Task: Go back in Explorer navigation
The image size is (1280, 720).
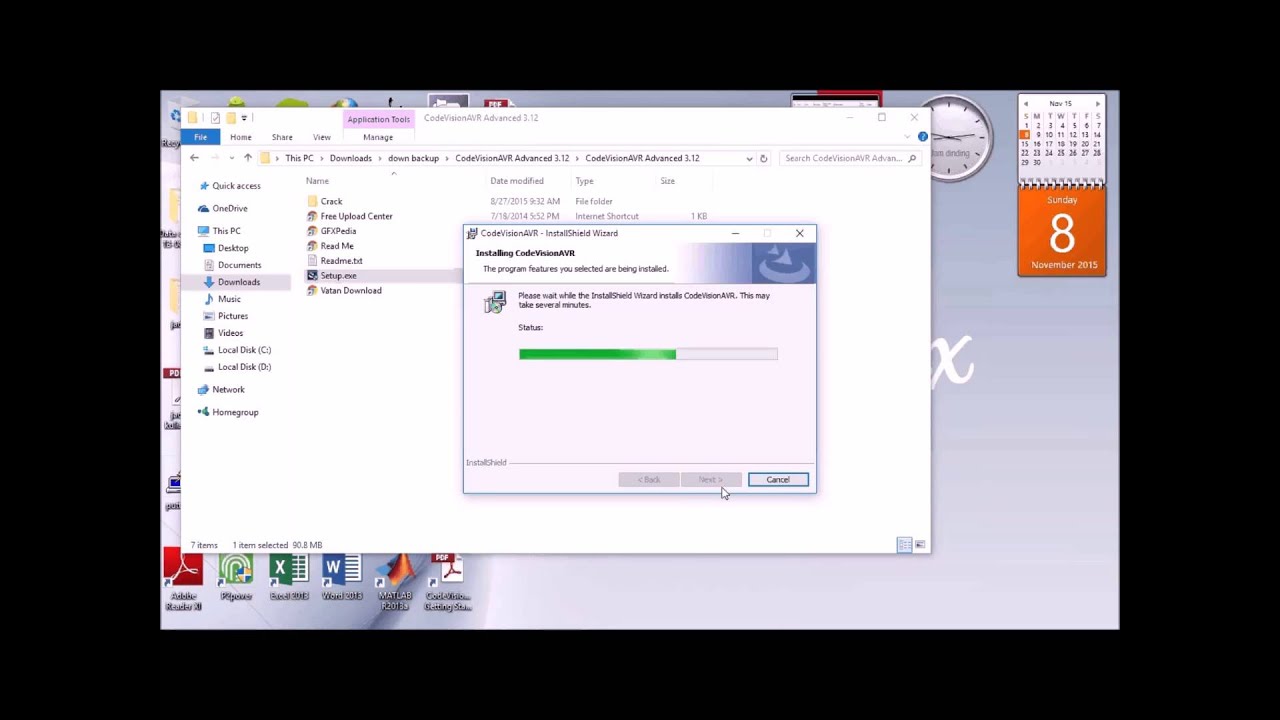Action: click(195, 158)
